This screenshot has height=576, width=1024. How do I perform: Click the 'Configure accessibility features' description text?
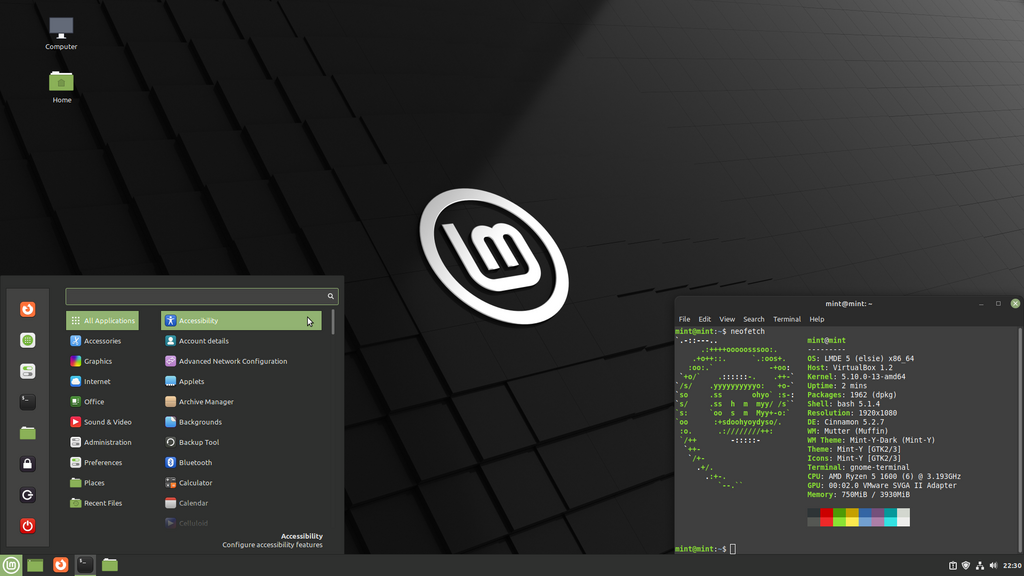pos(272,545)
